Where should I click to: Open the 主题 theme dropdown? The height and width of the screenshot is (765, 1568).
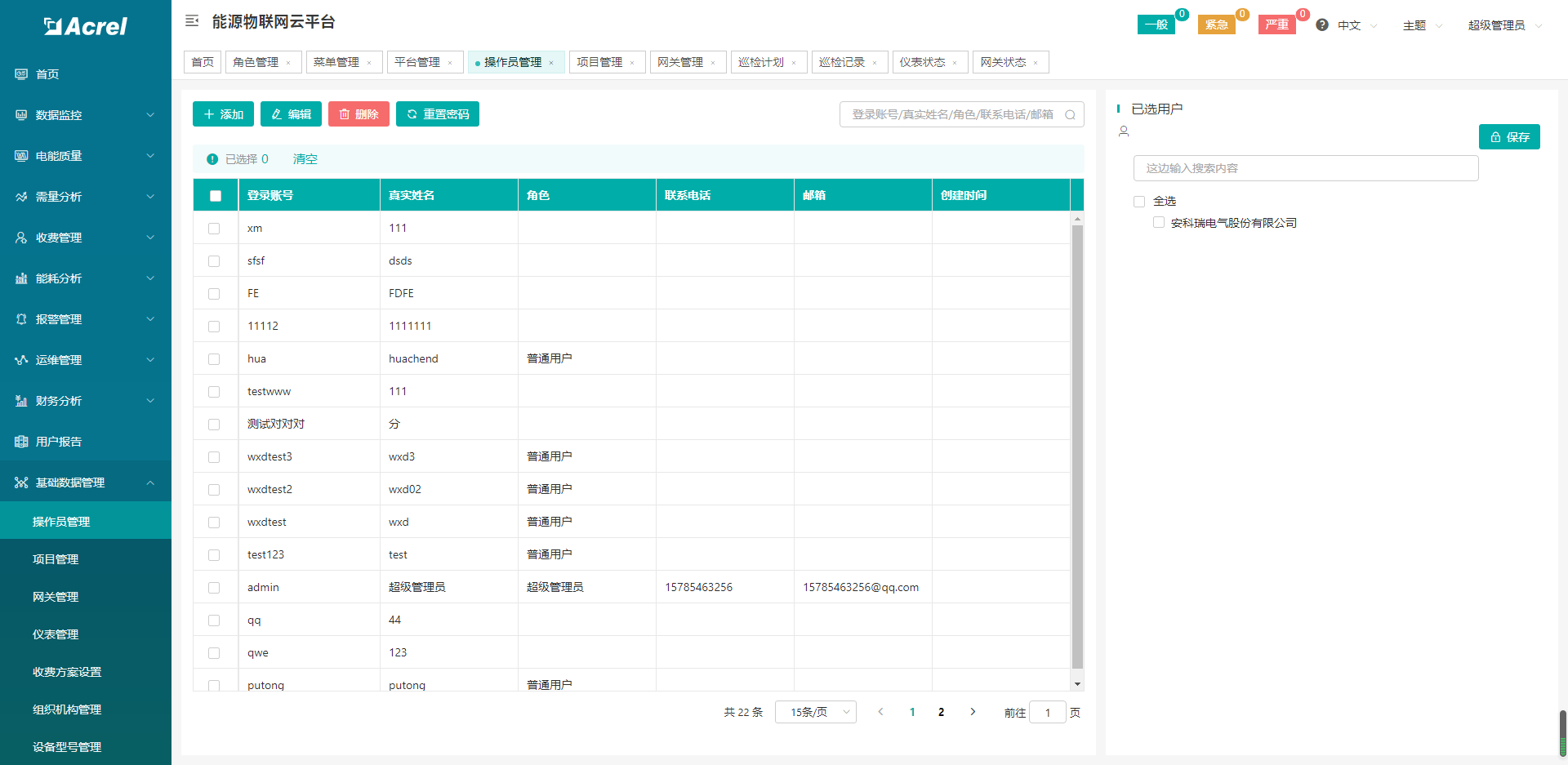click(1423, 25)
